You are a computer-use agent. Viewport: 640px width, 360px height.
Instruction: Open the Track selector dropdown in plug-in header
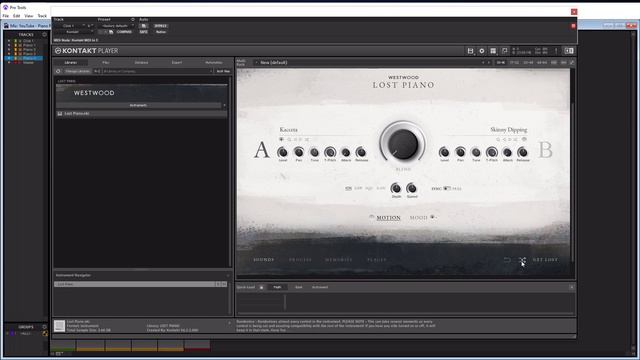pyautogui.click(x=69, y=26)
